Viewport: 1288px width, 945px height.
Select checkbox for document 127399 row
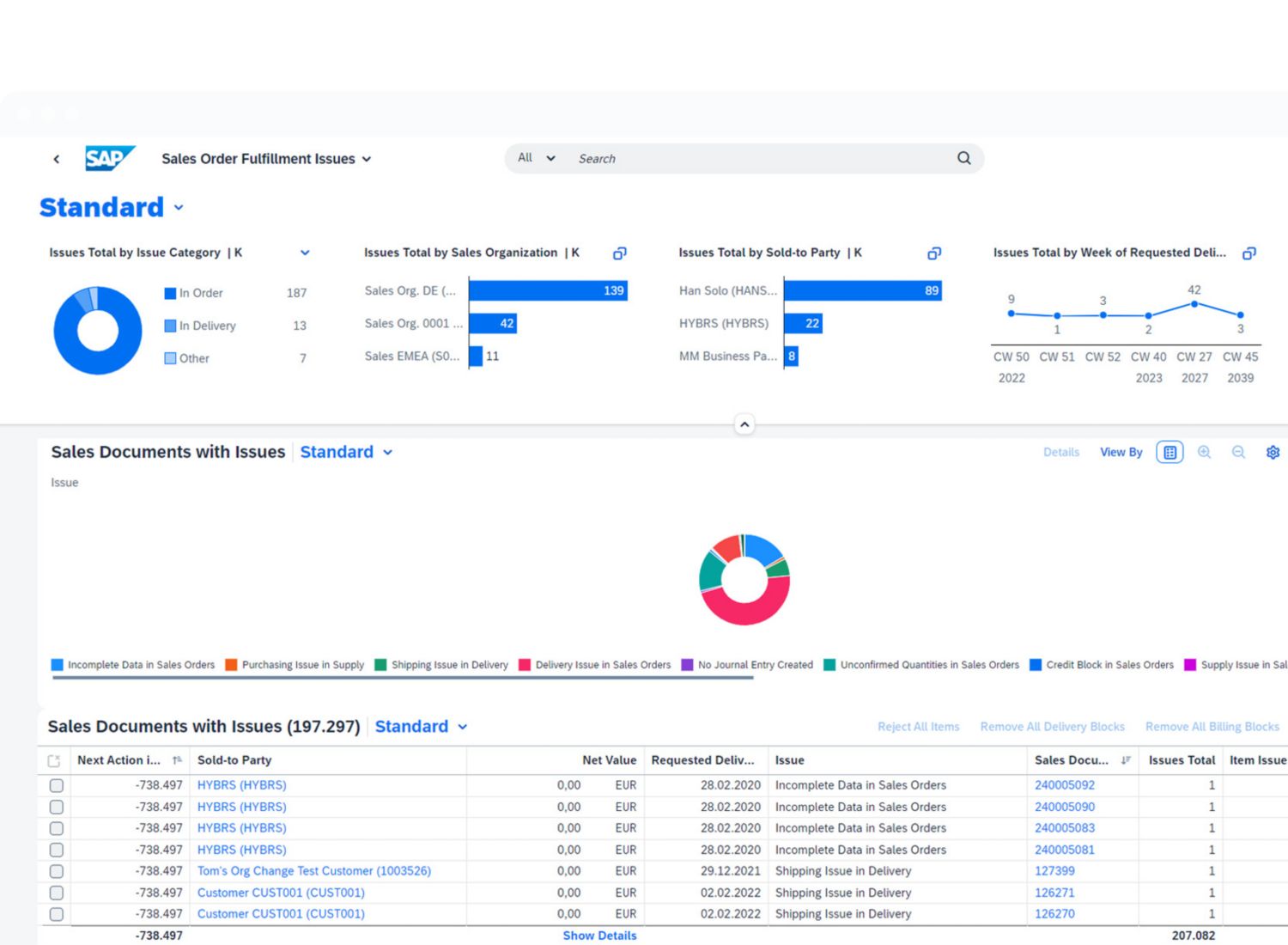[x=57, y=871]
